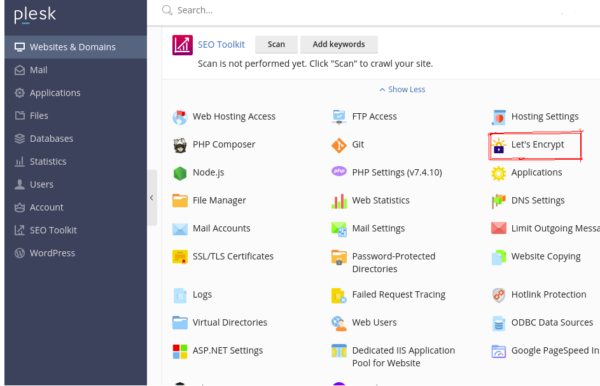Open File Manager folder icon

179,200
